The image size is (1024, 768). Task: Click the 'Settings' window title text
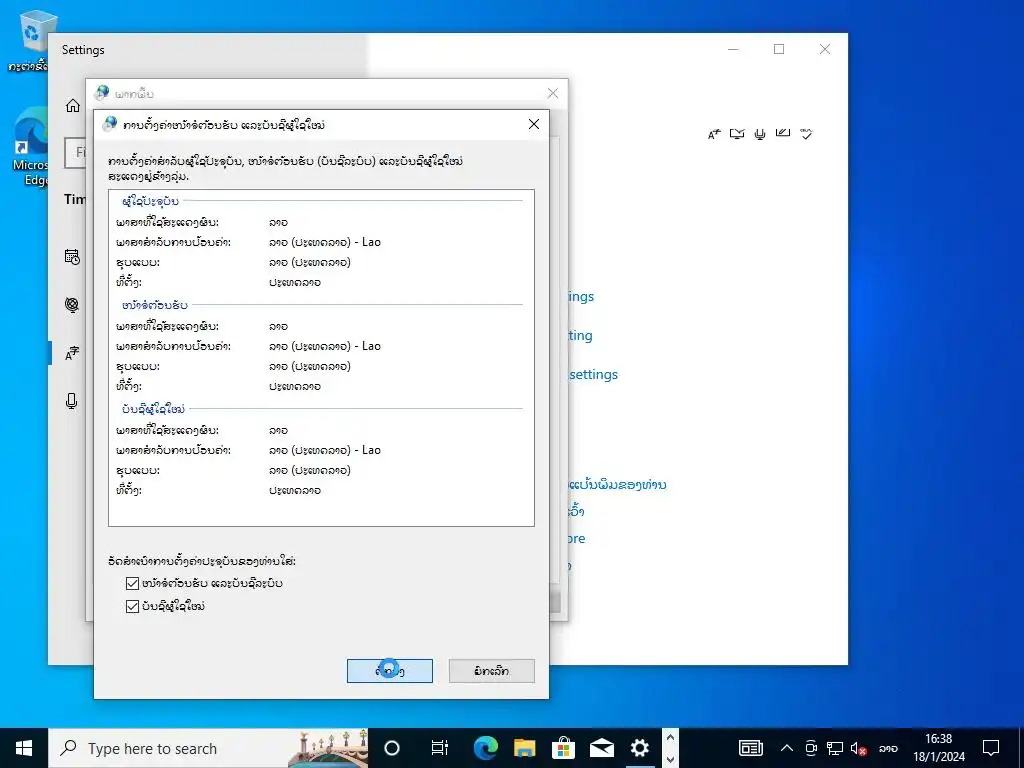[83, 50]
